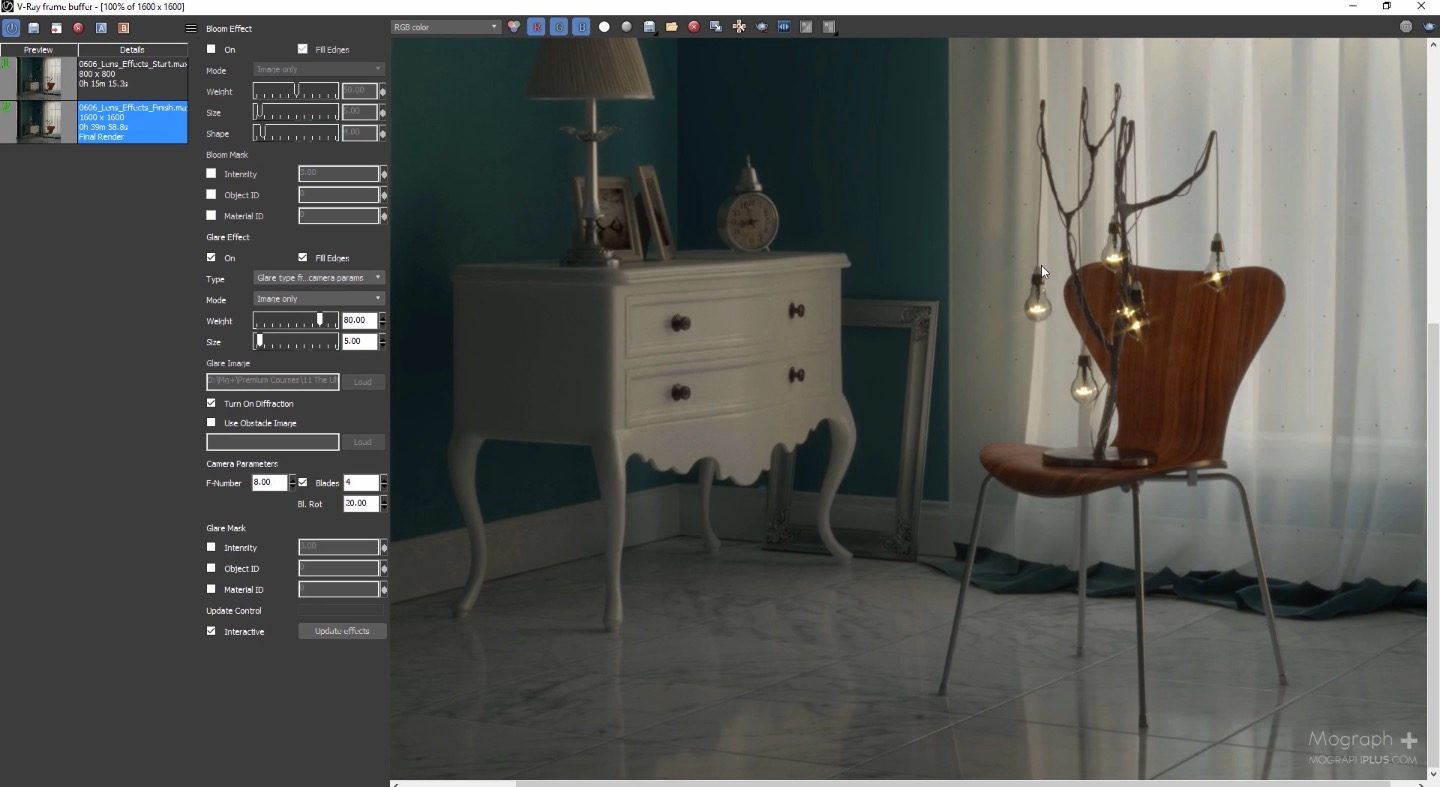Toggle Glare Effect Fill Edges checkbox
1440x787 pixels.
[303, 258]
